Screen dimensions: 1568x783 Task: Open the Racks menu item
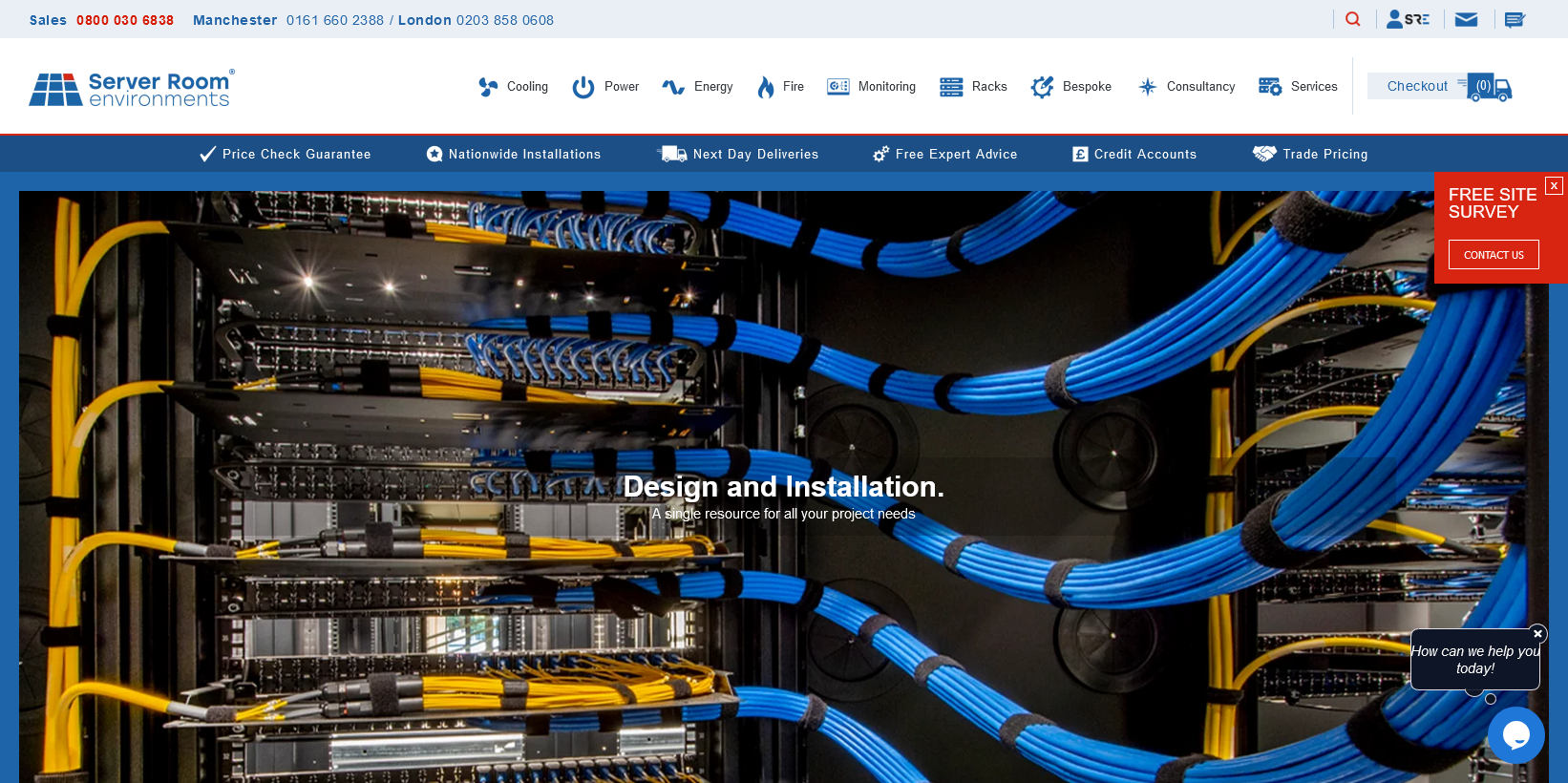coord(988,87)
